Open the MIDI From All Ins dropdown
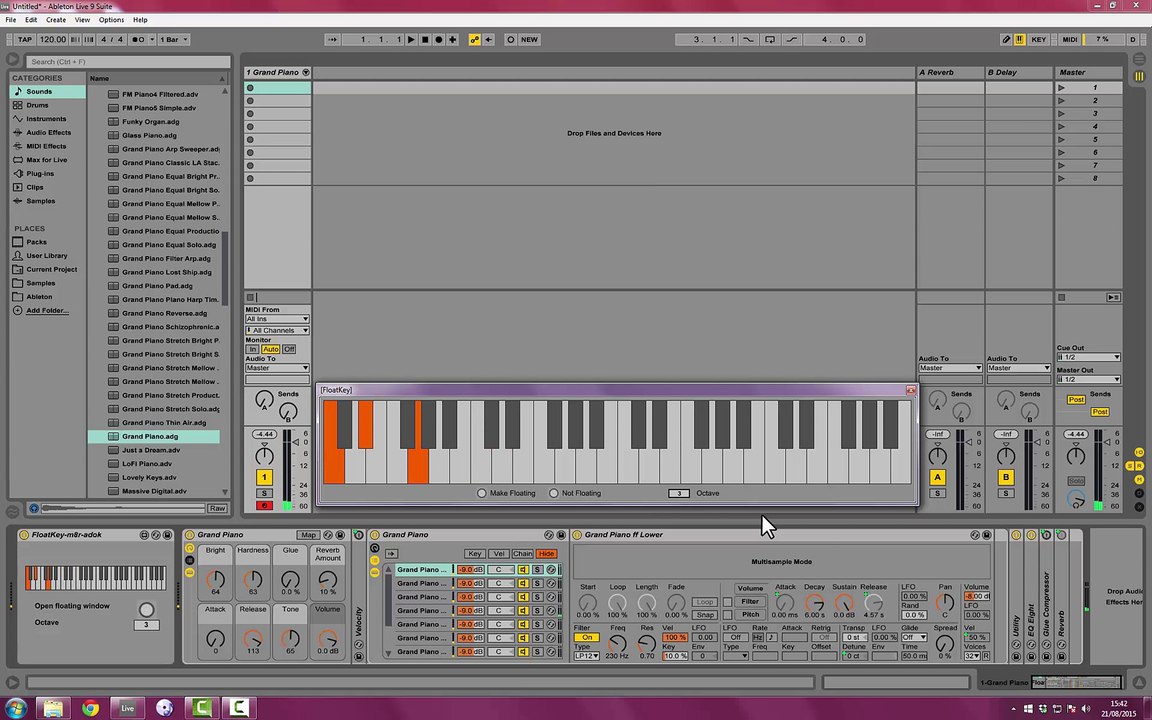This screenshot has height=720, width=1152. (277, 319)
